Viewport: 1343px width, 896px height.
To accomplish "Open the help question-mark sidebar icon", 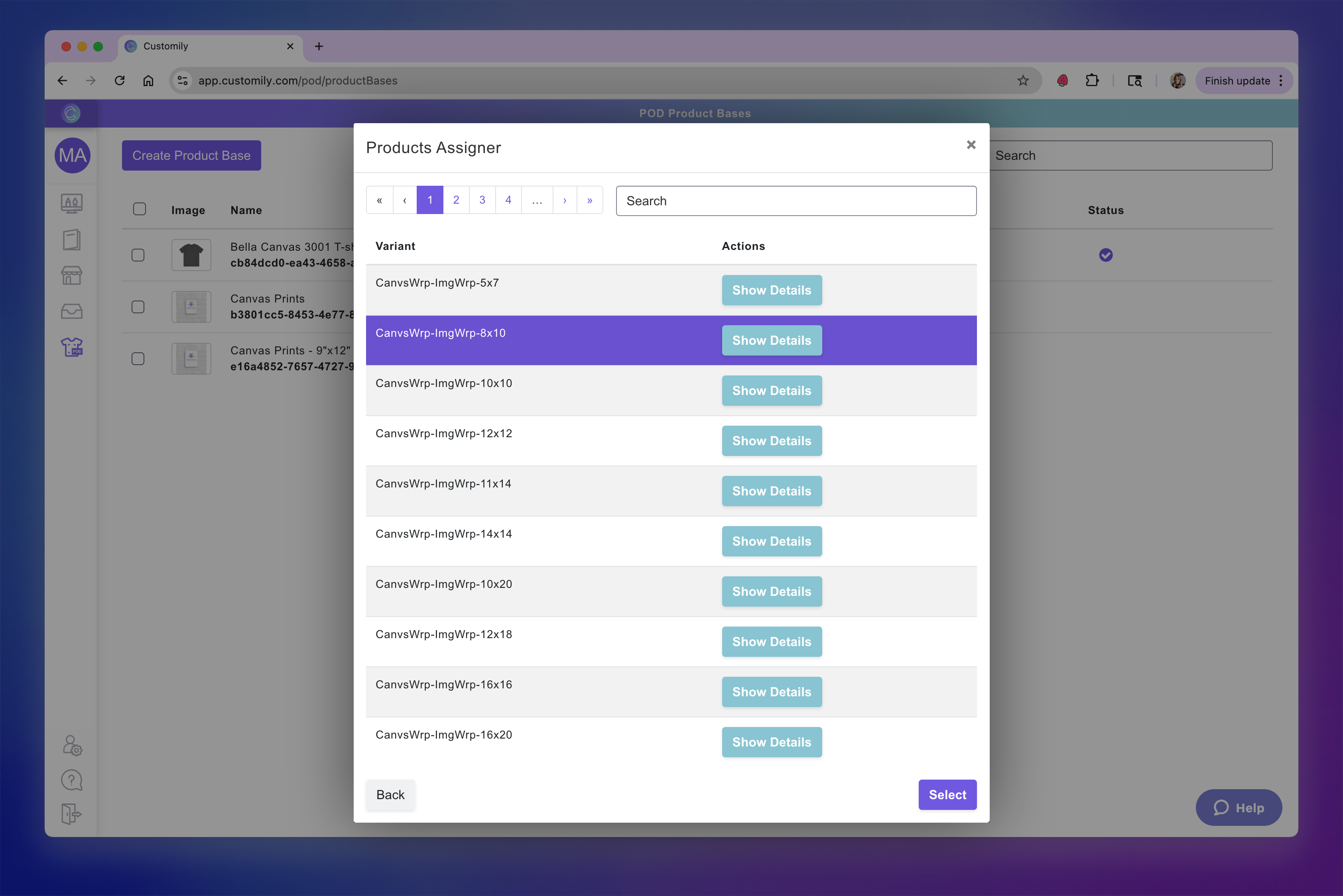I will pos(72,780).
